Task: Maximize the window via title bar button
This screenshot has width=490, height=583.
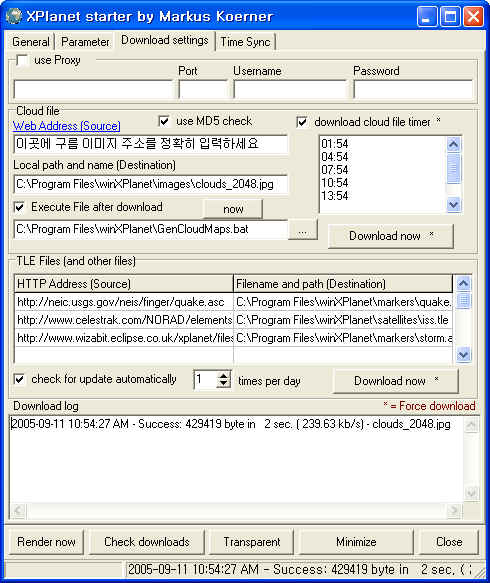Action: click(x=450, y=17)
